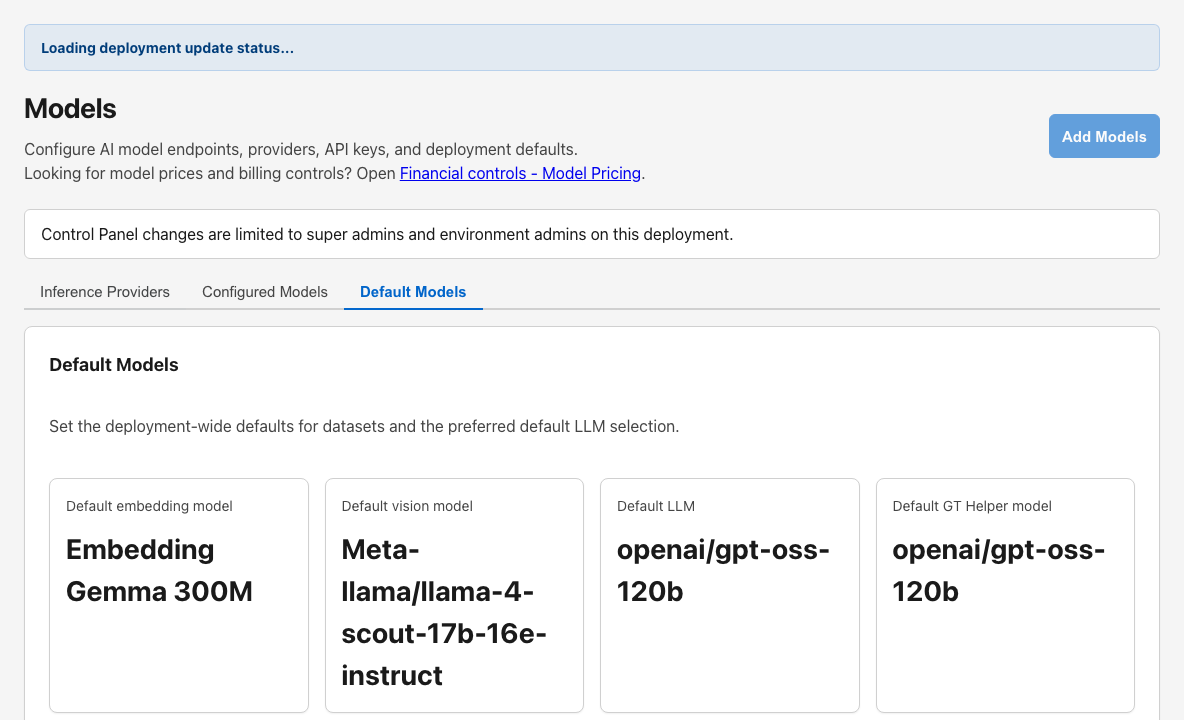Viewport: 1184px width, 720px height.
Task: Click 'Configure AI model endpoints' description line
Action: click(301, 149)
